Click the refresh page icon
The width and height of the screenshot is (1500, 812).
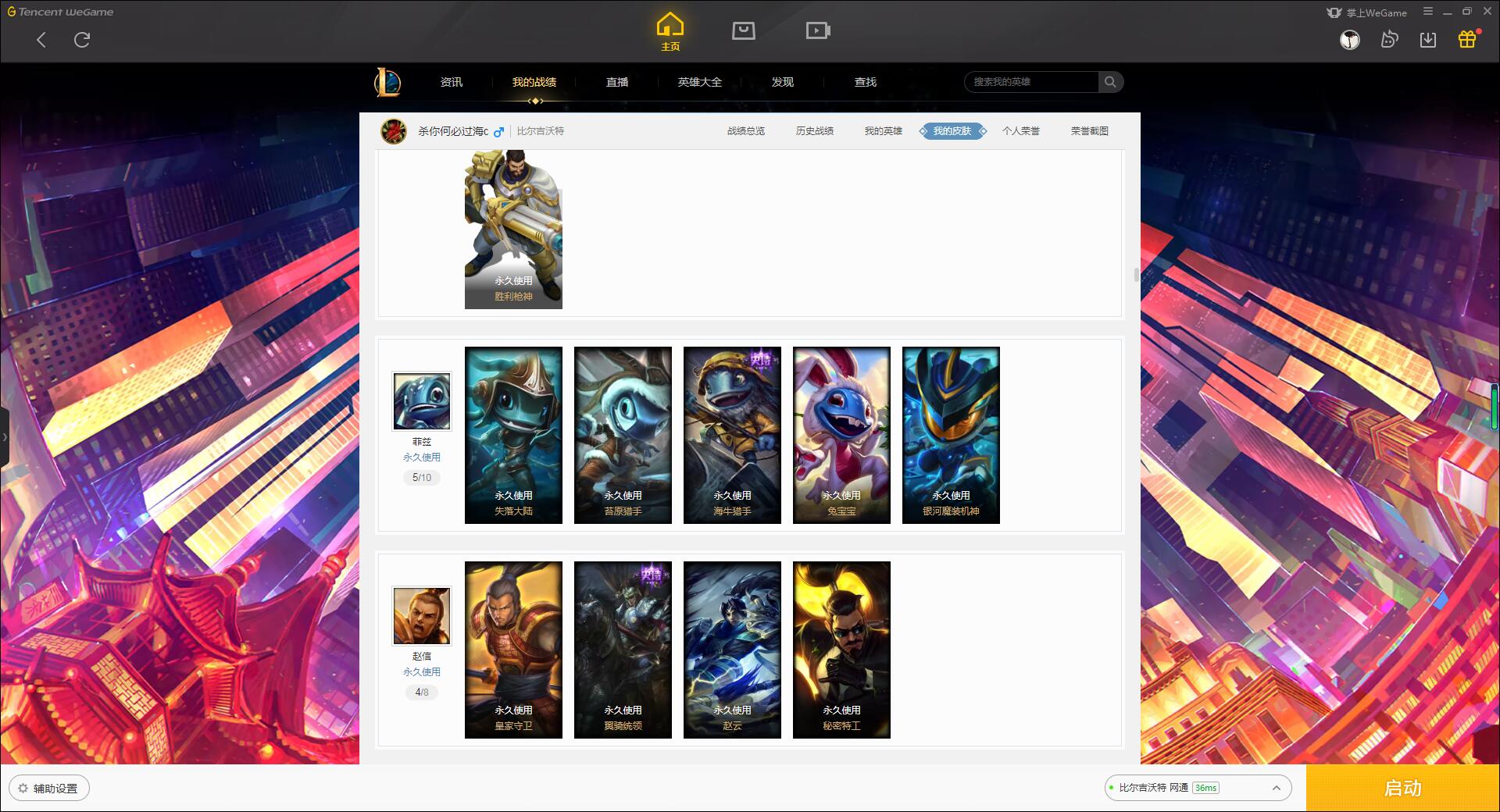tap(82, 40)
